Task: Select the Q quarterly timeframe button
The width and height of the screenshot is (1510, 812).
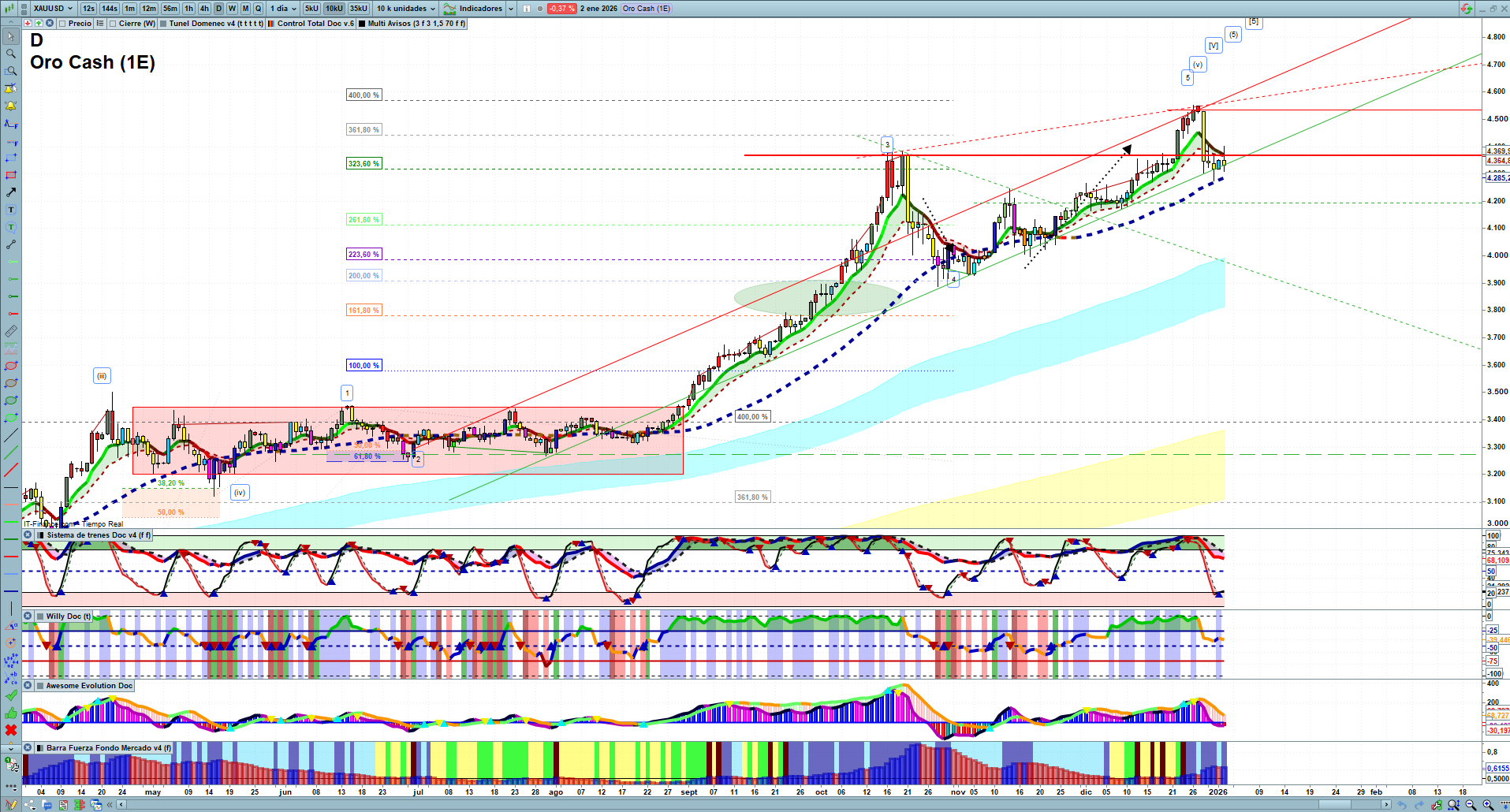Action: tap(258, 9)
